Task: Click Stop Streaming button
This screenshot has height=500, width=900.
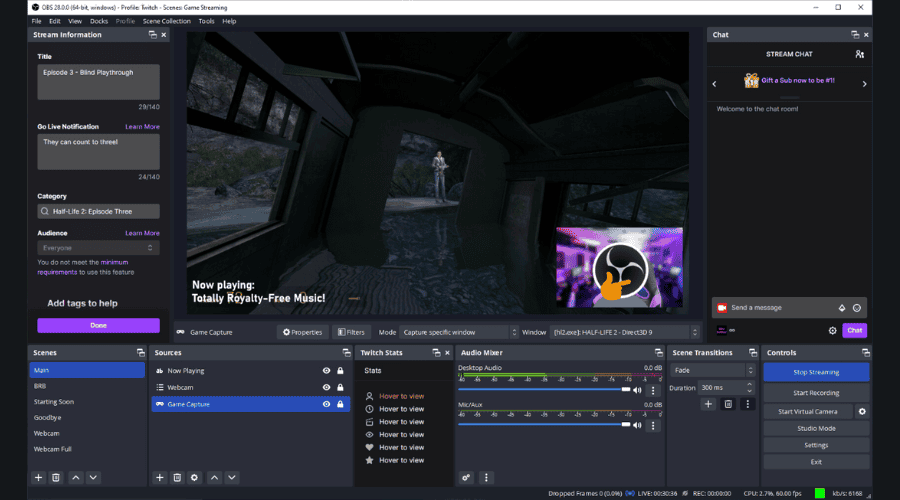Action: click(x=816, y=373)
